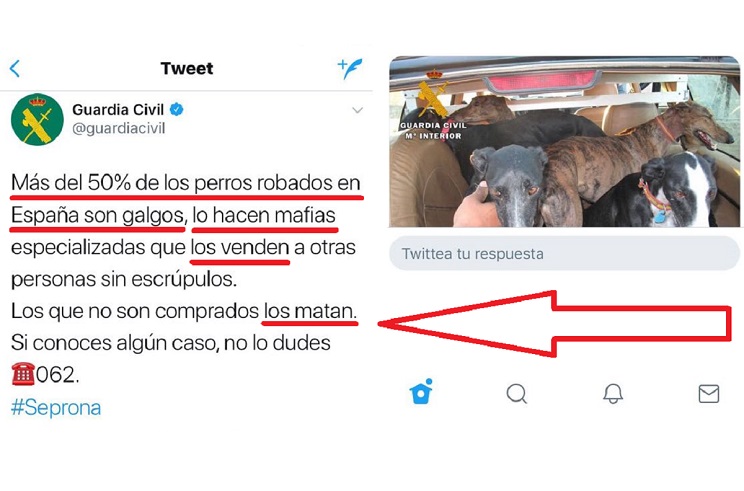Click the Guardia Civil watermark logo on photo
This screenshot has height=491, width=744.
tap(433, 105)
